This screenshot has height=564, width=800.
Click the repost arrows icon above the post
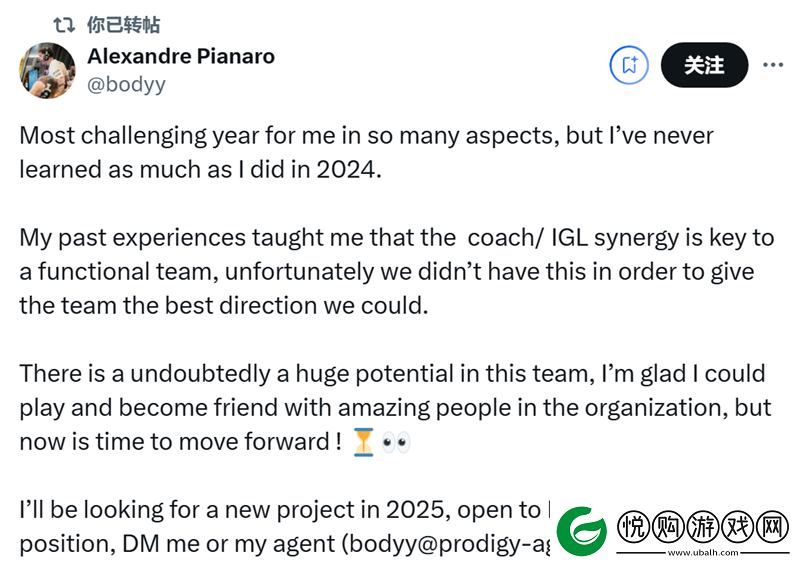point(64,24)
